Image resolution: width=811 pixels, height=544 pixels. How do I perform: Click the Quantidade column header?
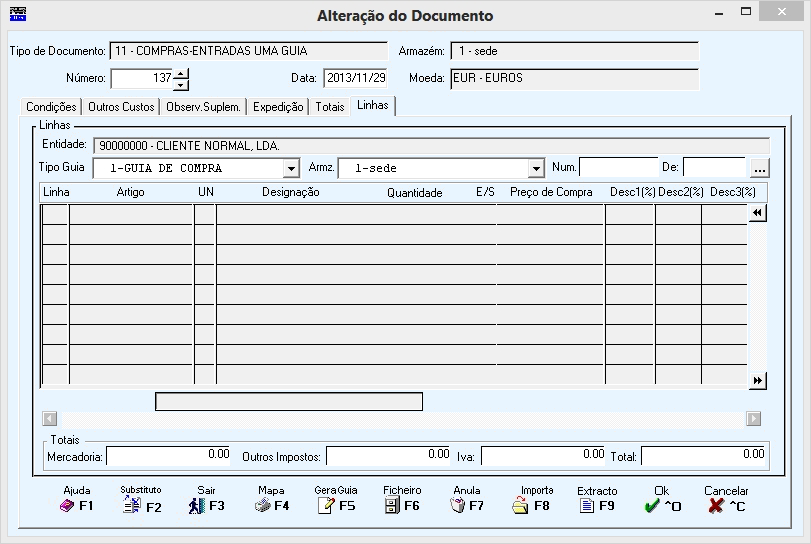pos(414,193)
